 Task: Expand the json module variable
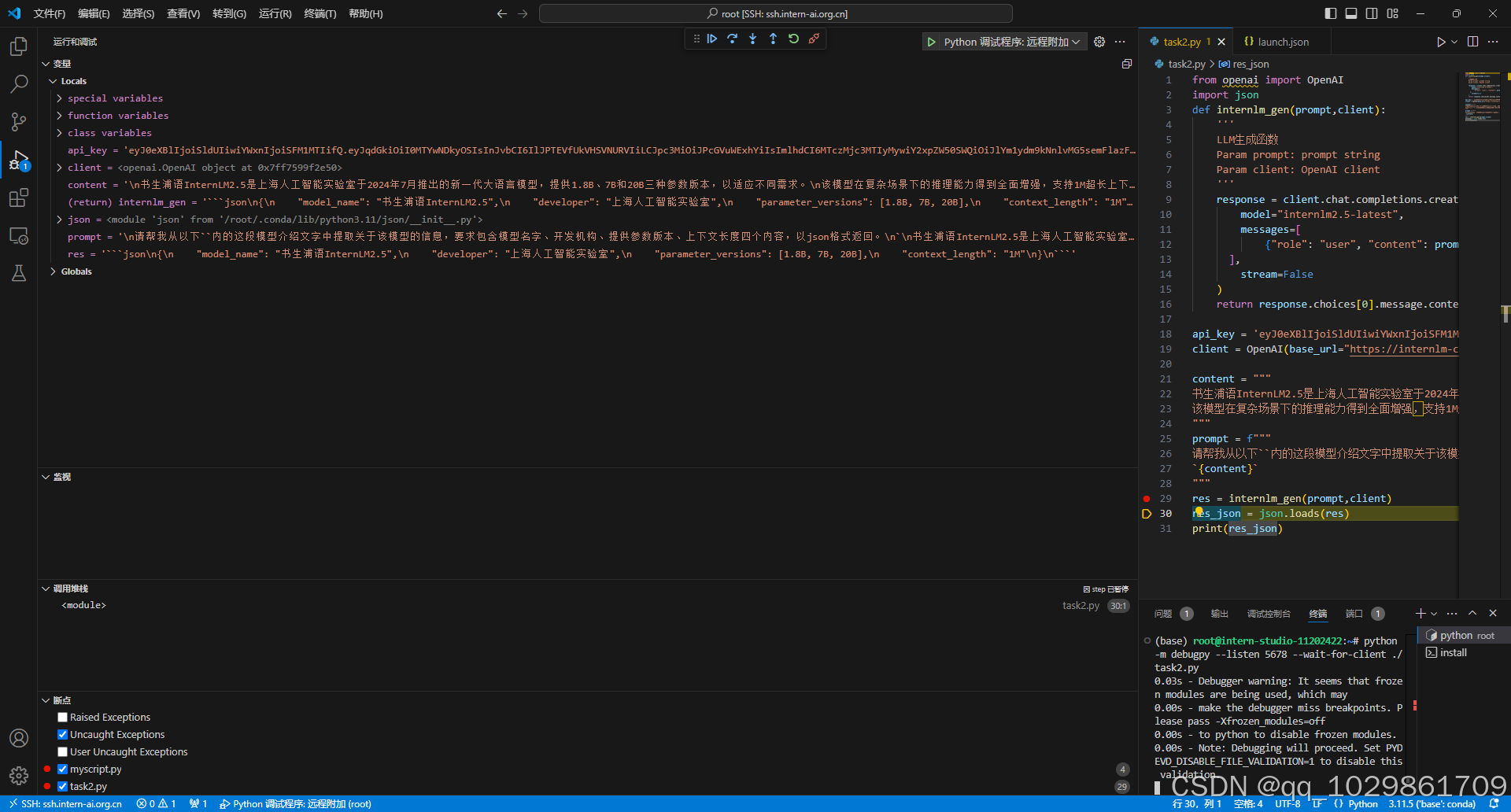coord(59,220)
